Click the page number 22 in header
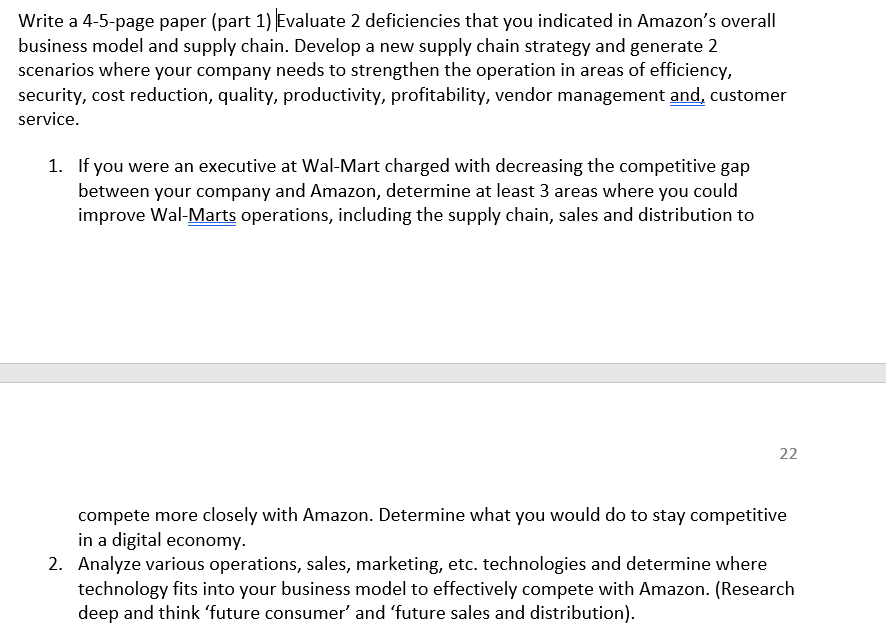This screenshot has width=886, height=628. pyautogui.click(x=788, y=454)
